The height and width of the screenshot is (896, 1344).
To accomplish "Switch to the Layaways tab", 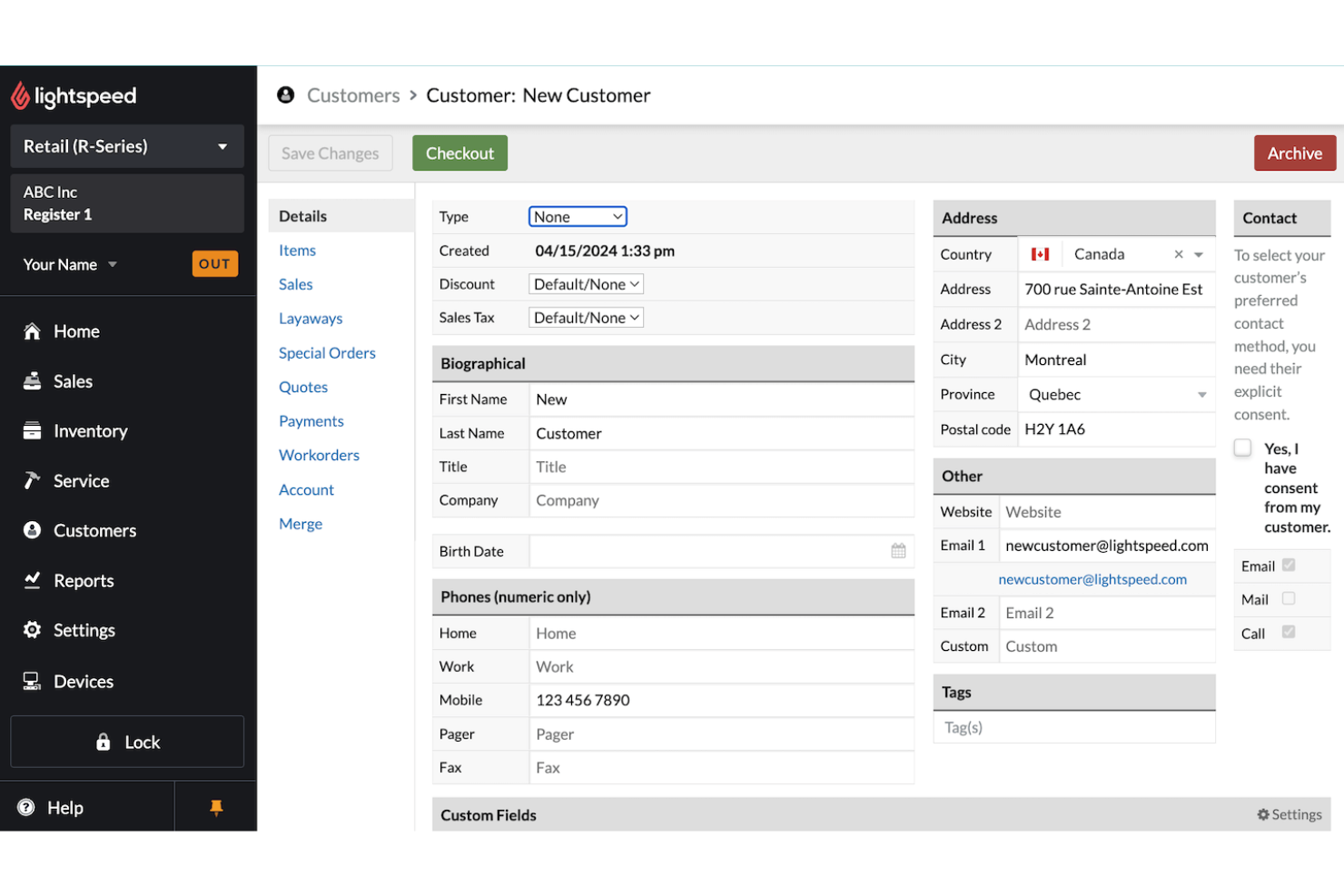I will click(311, 318).
